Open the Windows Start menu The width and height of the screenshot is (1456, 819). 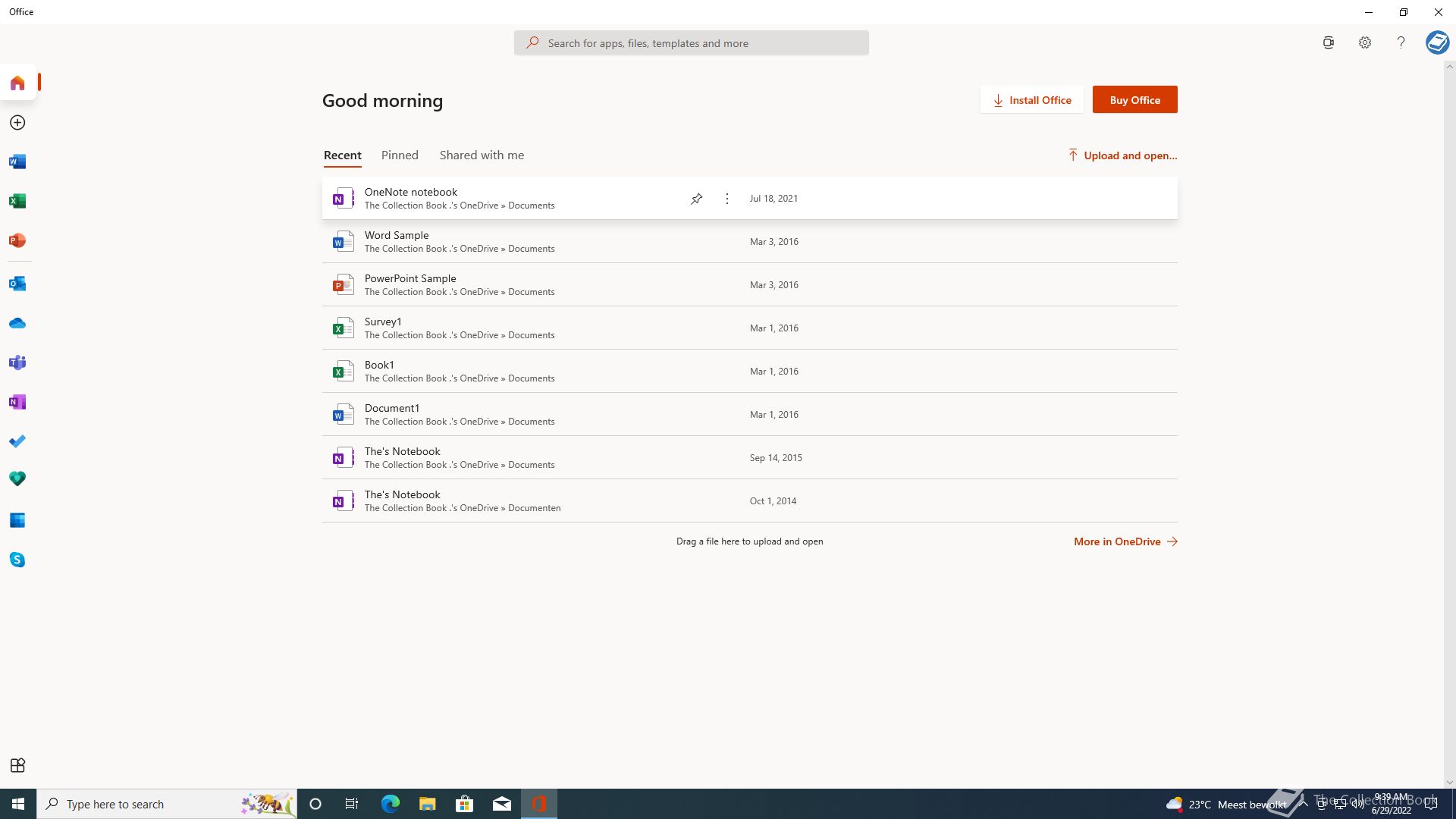(x=18, y=804)
